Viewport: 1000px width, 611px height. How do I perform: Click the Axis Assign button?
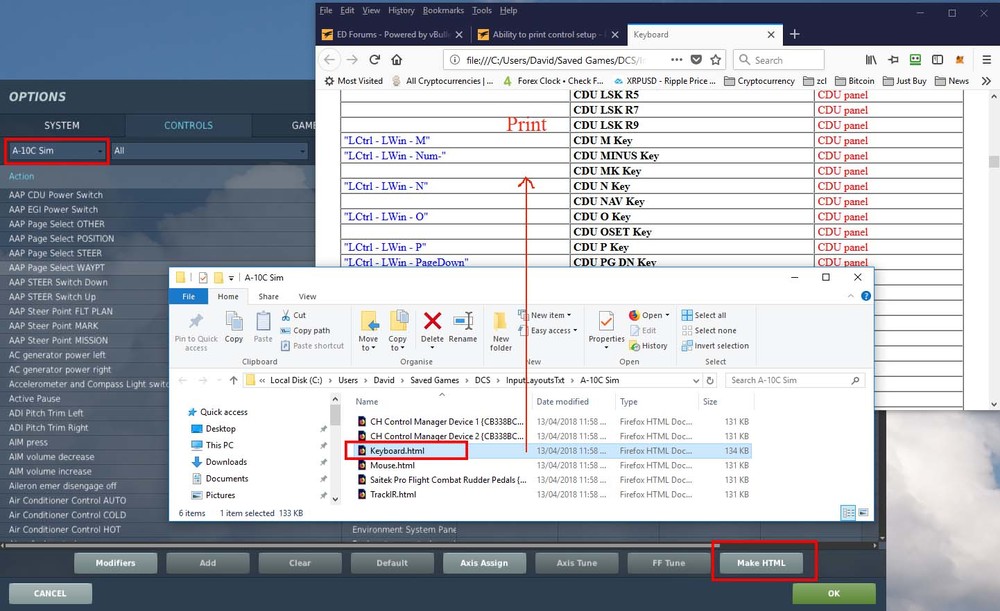click(x=484, y=563)
